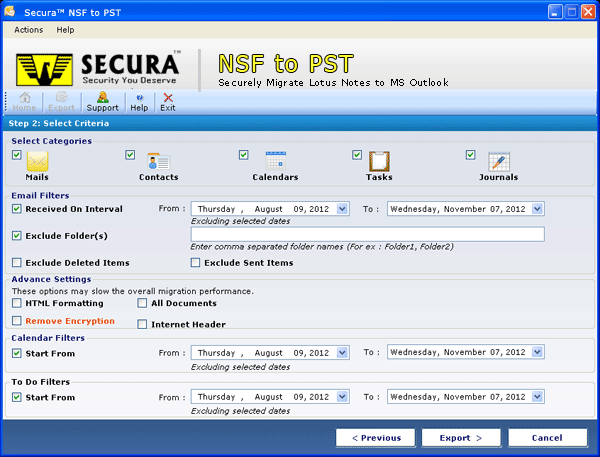Viewport: 600px width, 457px height.
Task: Open Email Filters To date dropdown
Action: [538, 209]
